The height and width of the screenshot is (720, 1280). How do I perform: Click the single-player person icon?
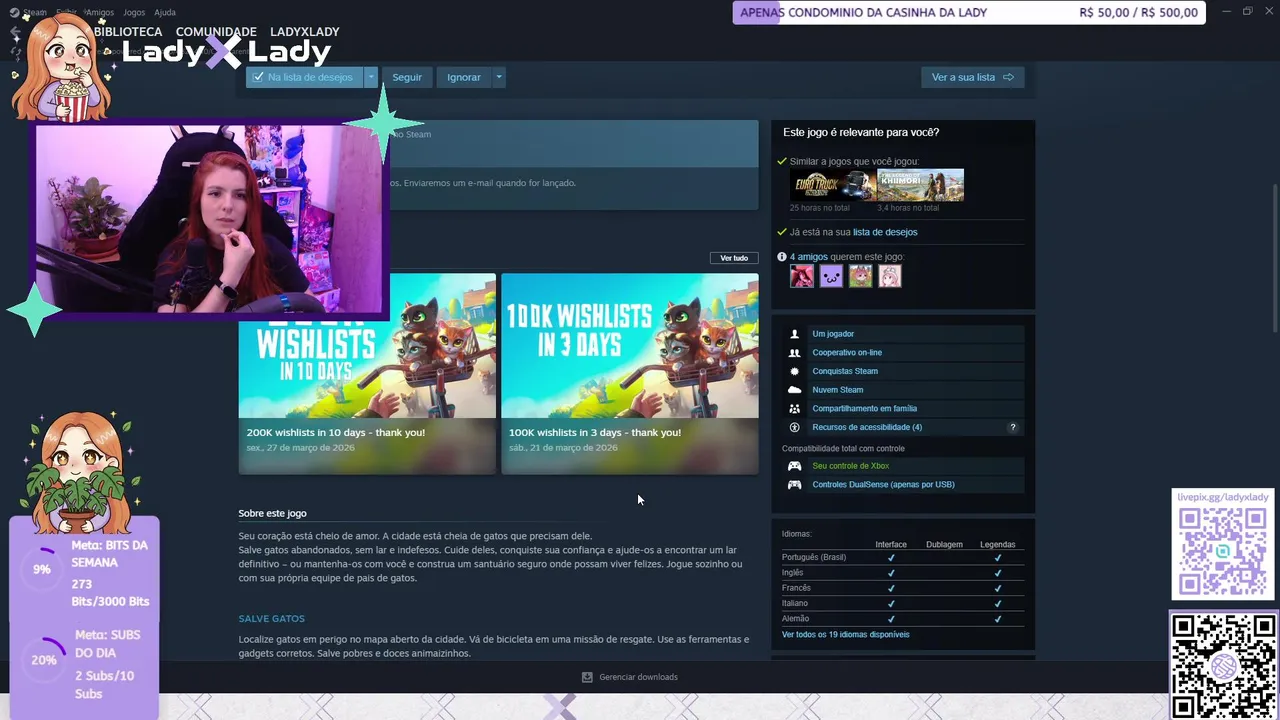point(795,334)
